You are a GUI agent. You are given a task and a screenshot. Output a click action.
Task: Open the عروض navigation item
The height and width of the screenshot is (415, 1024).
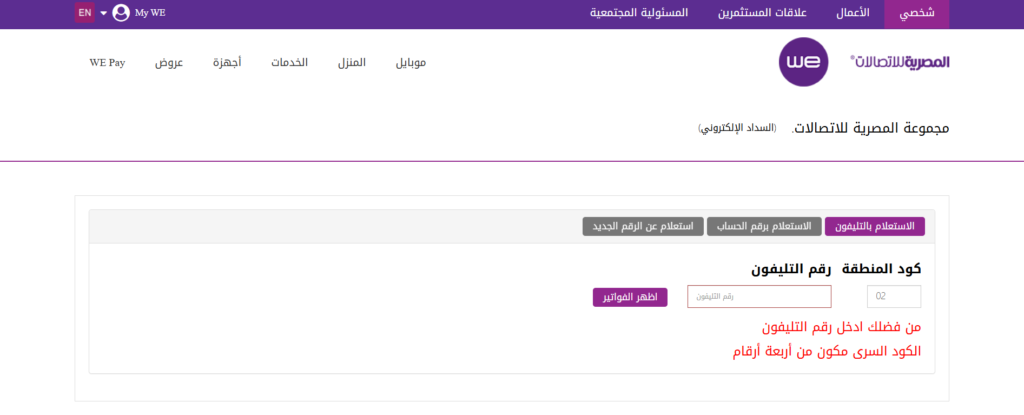pos(169,63)
